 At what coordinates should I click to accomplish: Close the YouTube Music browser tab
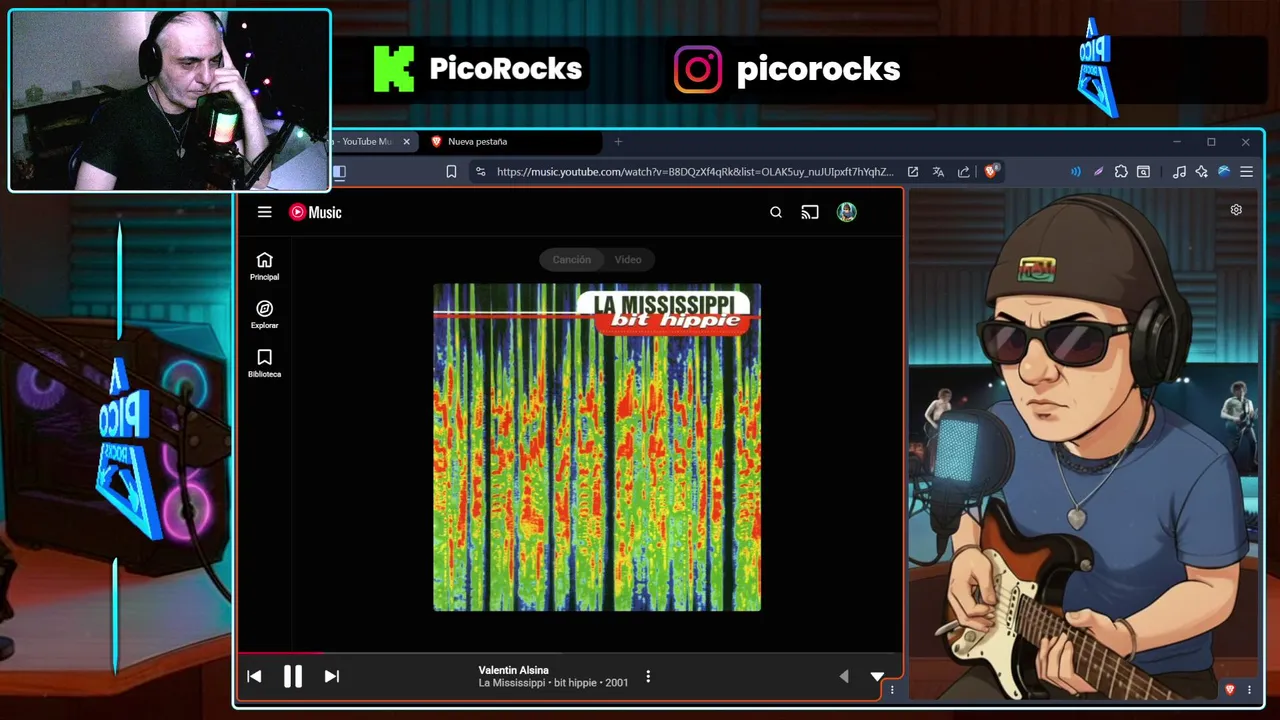click(406, 142)
